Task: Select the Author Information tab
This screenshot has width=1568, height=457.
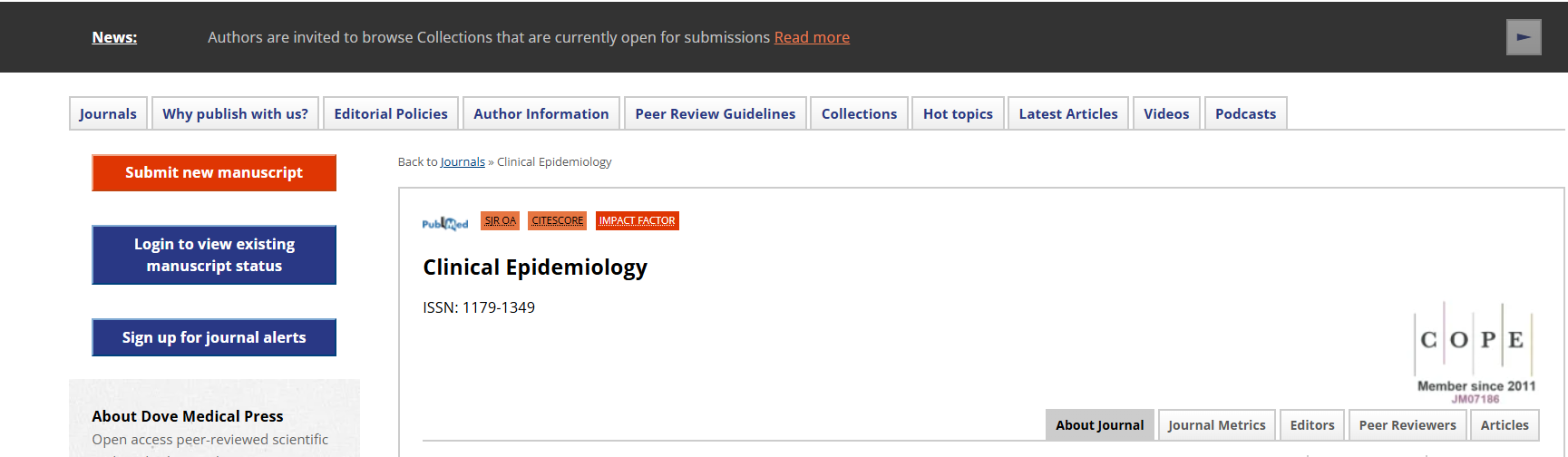Action: (541, 113)
